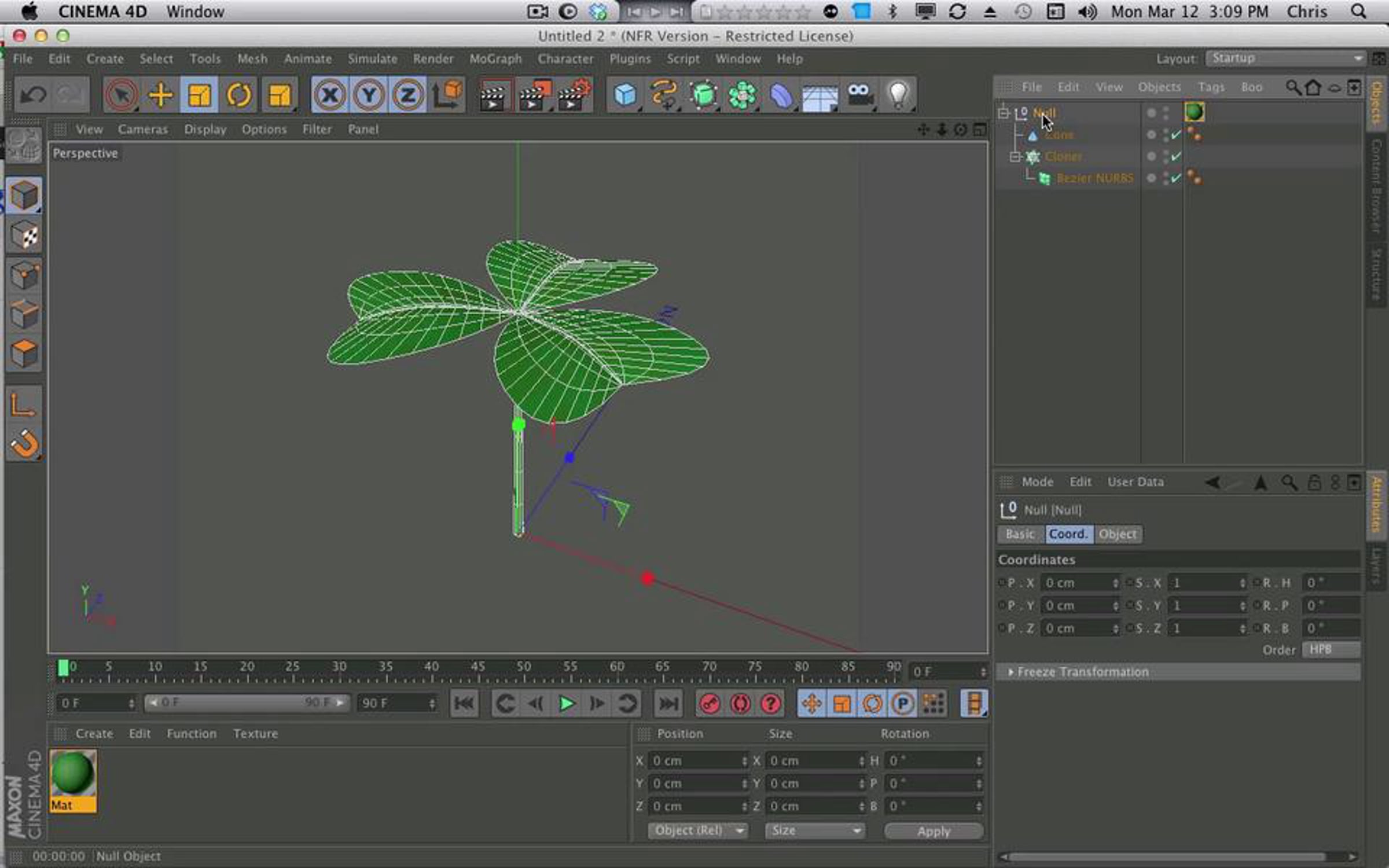Toggle parameter keyframe recording (P icon)
The image size is (1389, 868).
pyautogui.click(x=902, y=704)
